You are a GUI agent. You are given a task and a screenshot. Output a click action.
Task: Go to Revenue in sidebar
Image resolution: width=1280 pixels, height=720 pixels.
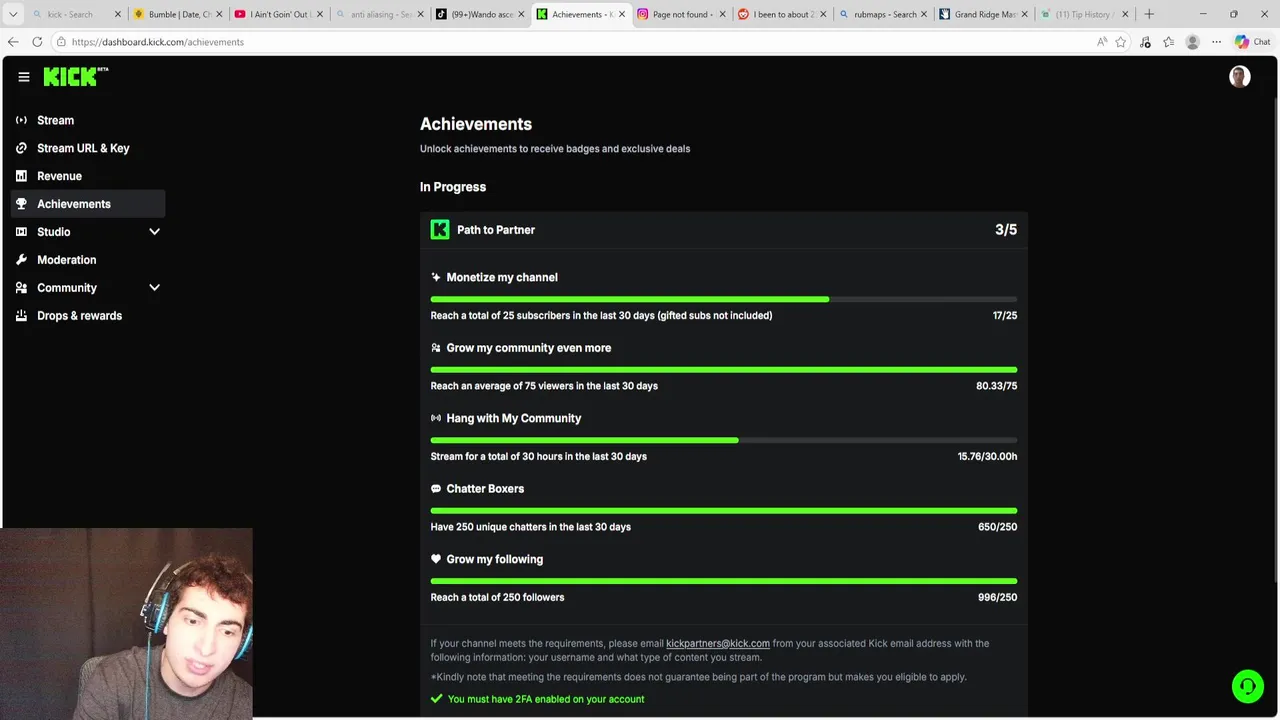88,176
